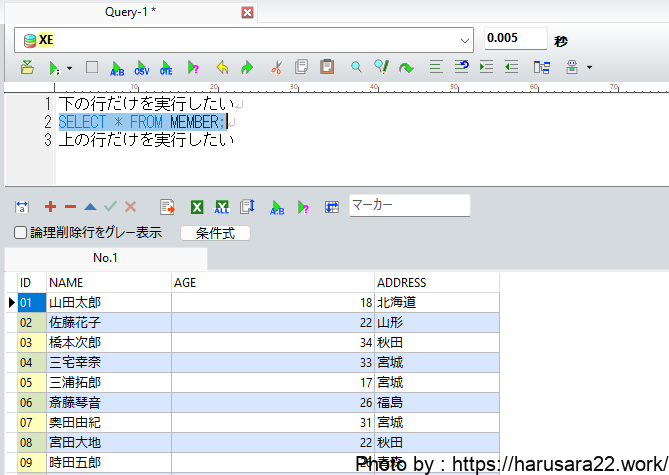
Task: Click the undo arrow icon
Action: (x=222, y=68)
